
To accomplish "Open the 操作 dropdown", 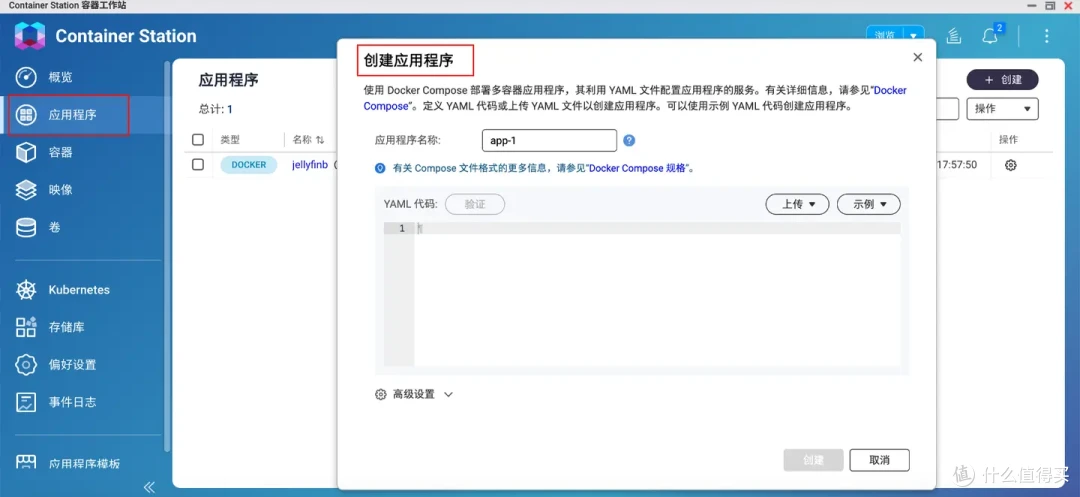I will [1002, 109].
